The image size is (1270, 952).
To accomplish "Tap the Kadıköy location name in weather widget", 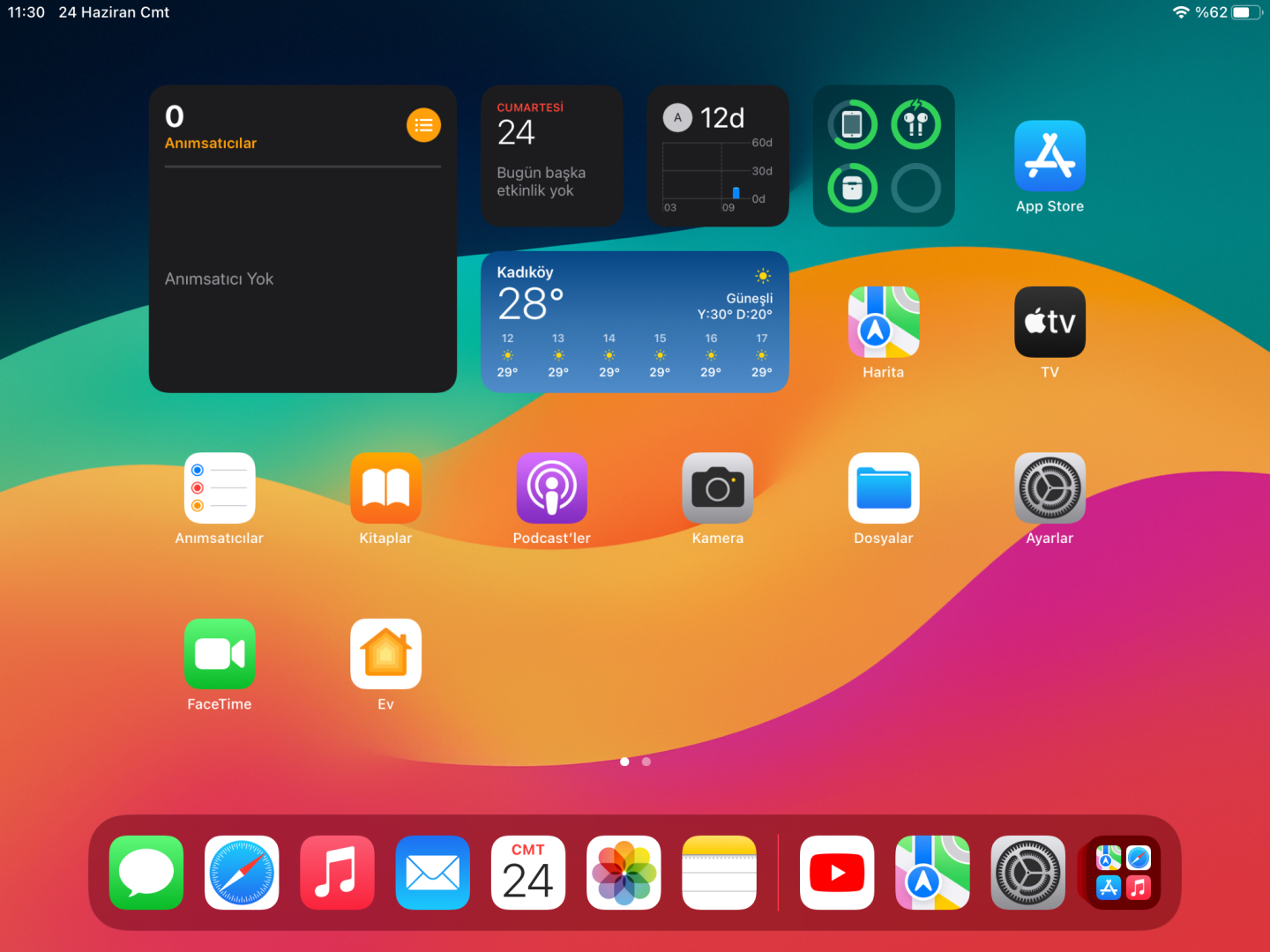I will click(525, 272).
